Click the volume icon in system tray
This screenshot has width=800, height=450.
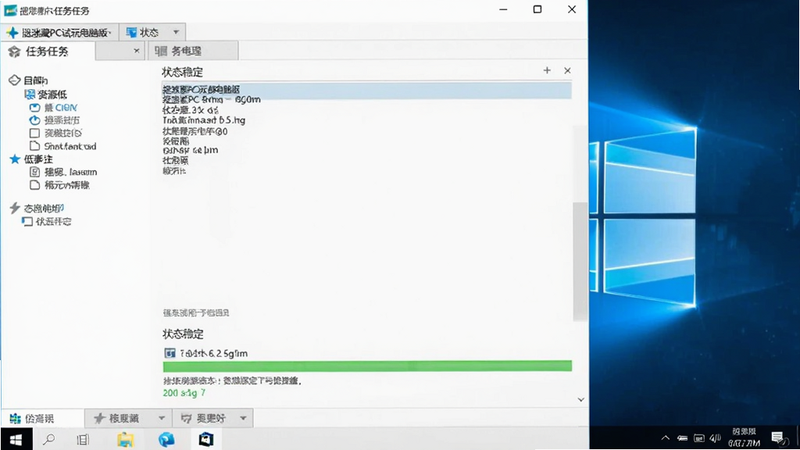click(715, 438)
